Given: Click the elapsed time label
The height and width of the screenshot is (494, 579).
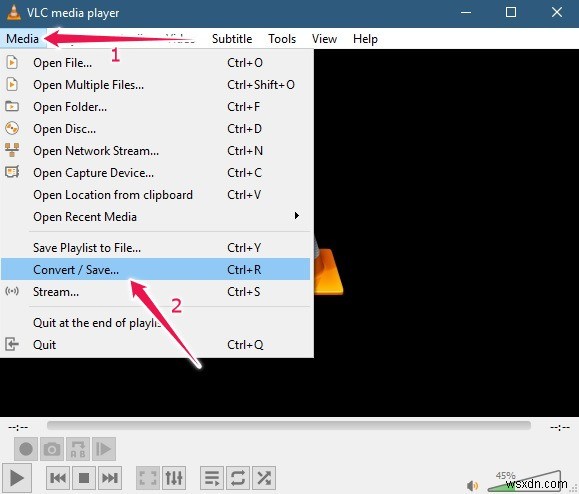Looking at the screenshot, I should click(x=18, y=427).
